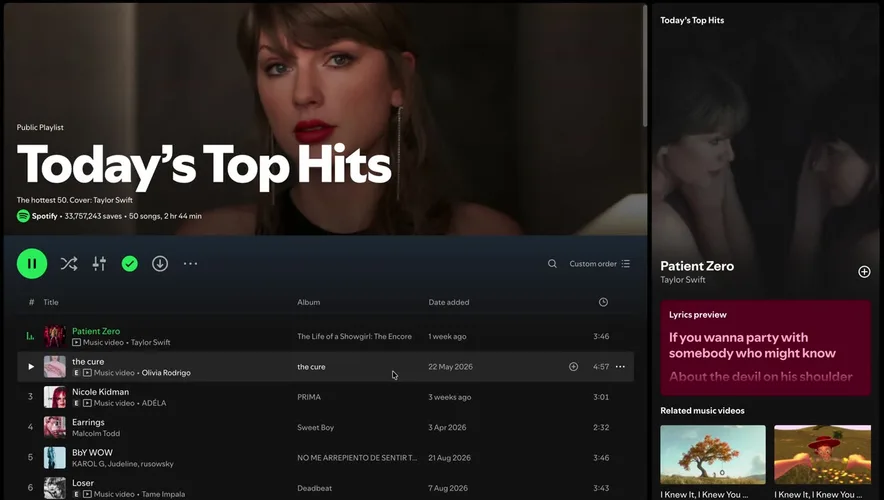Image resolution: width=884 pixels, height=500 pixels.
Task: Open the Custom order sort dropdown
Action: [x=599, y=263]
